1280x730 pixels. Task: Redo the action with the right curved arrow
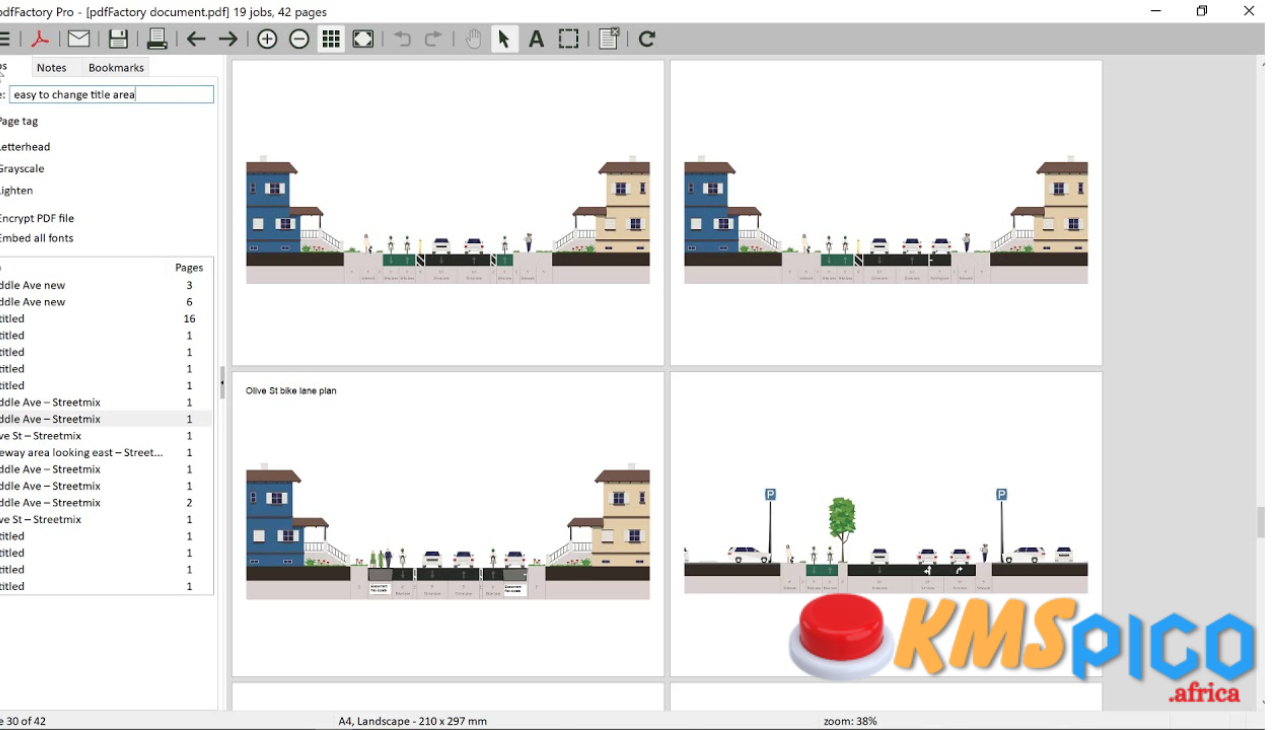[433, 39]
